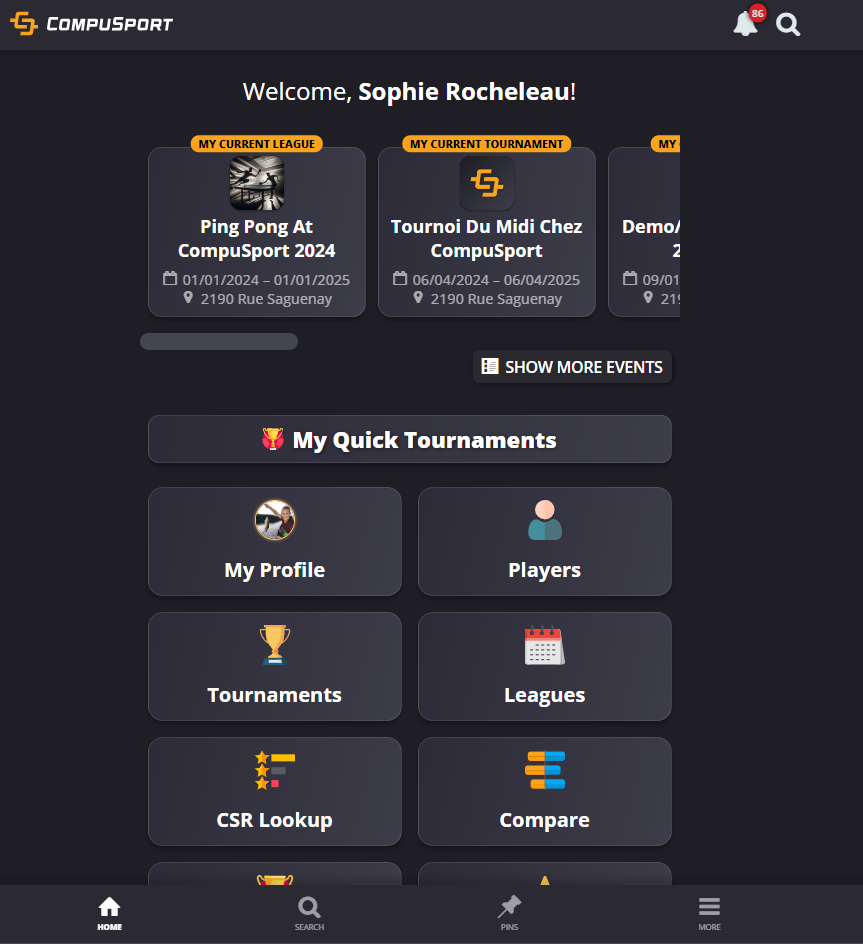
Task: Open the Compare tile label
Action: point(544,820)
